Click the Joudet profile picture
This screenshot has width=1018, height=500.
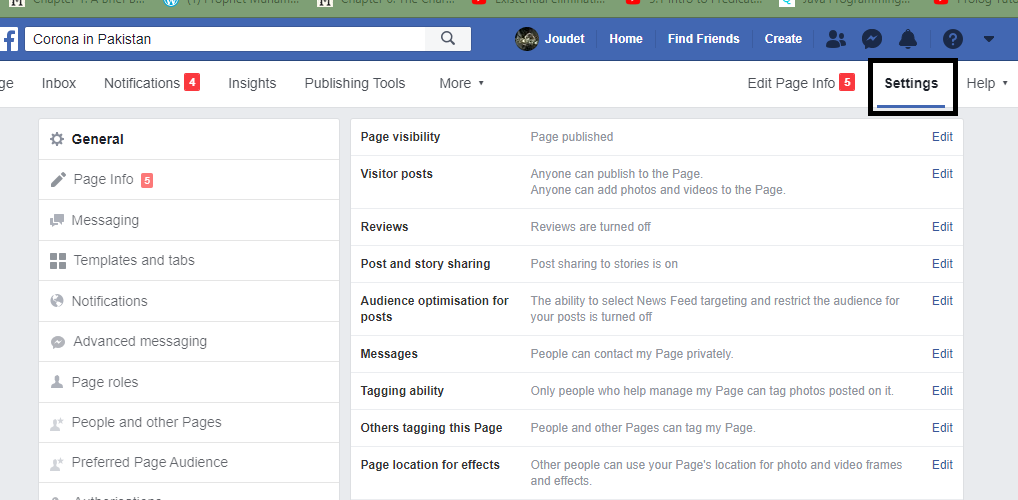tap(527, 39)
